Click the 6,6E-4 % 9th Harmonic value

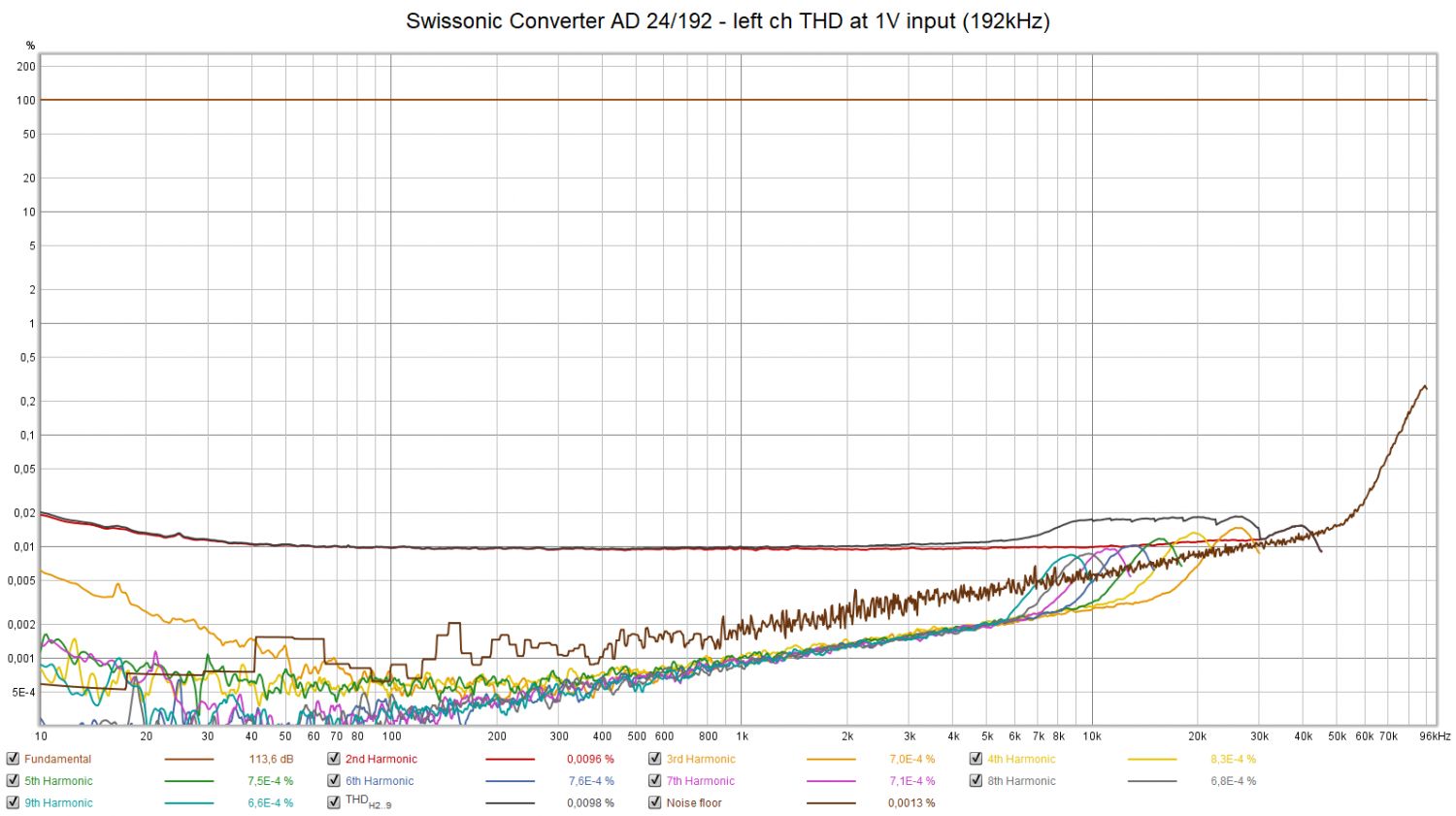click(x=271, y=802)
